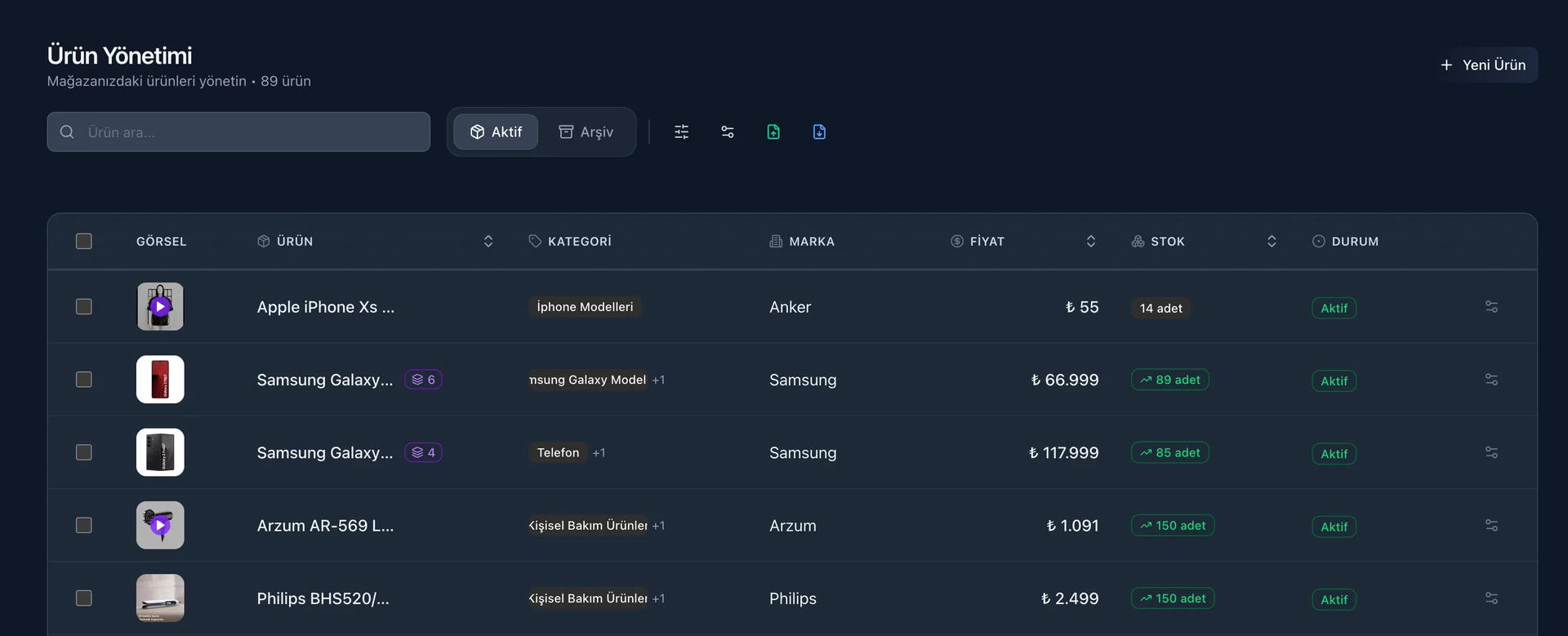Open the Philips BHS520 product thumbnail
This screenshot has width=1568, height=636.
pos(160,598)
